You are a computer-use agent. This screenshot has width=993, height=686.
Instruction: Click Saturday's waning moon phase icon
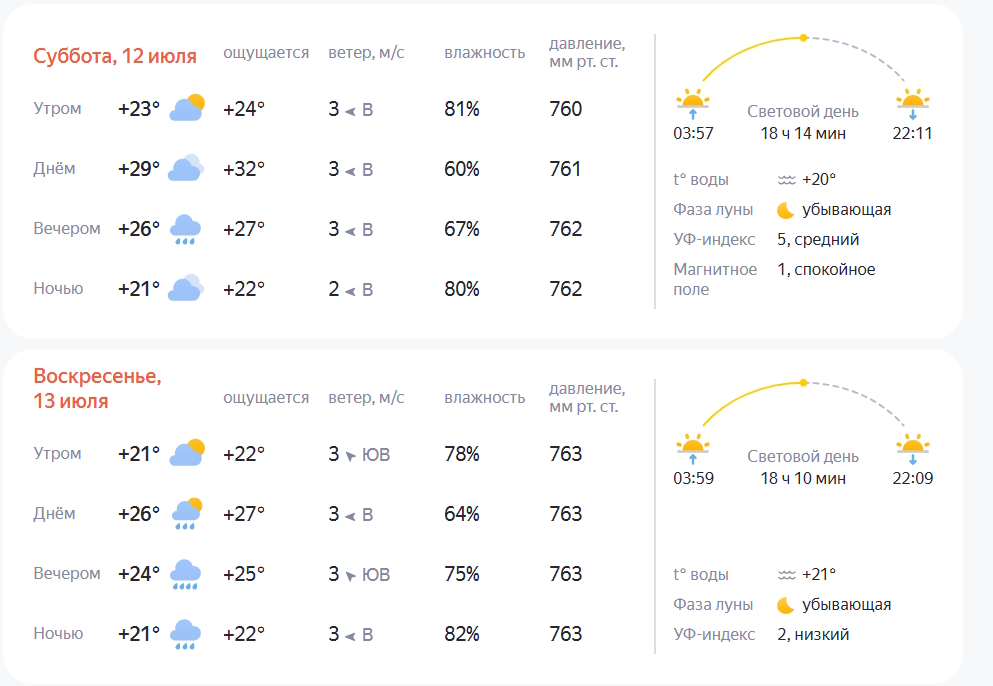tap(785, 210)
